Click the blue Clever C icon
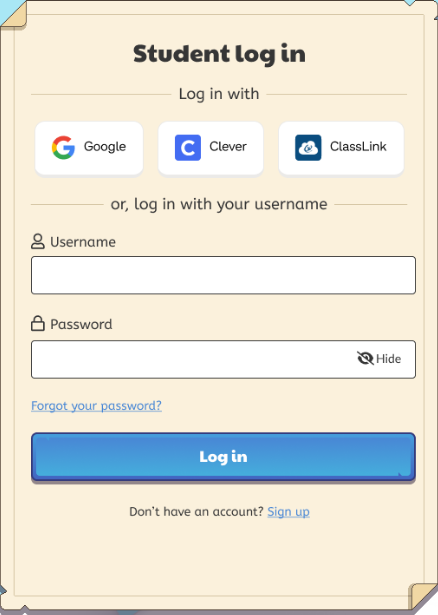 click(x=188, y=147)
